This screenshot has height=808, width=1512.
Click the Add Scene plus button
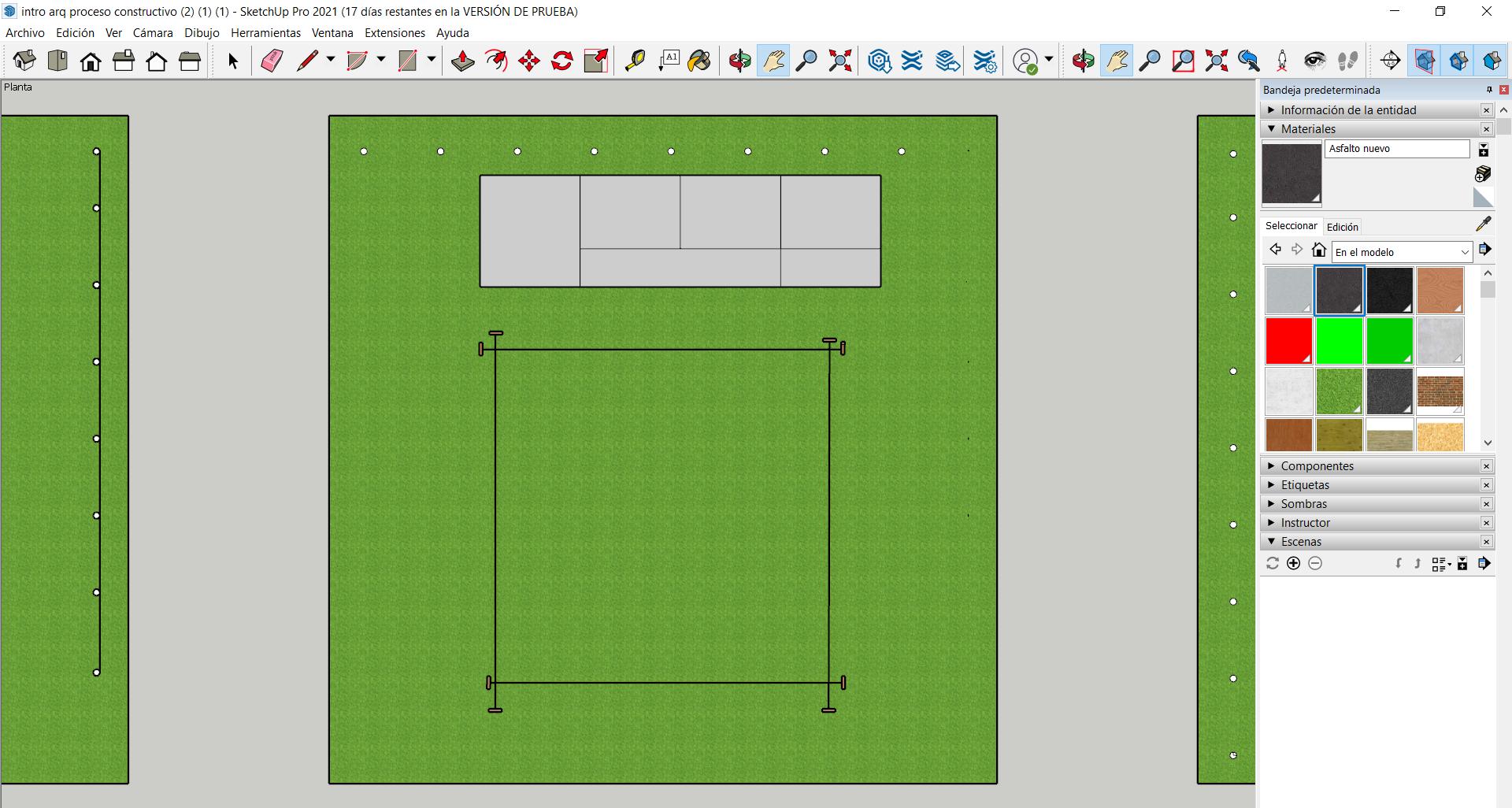[x=1293, y=563]
